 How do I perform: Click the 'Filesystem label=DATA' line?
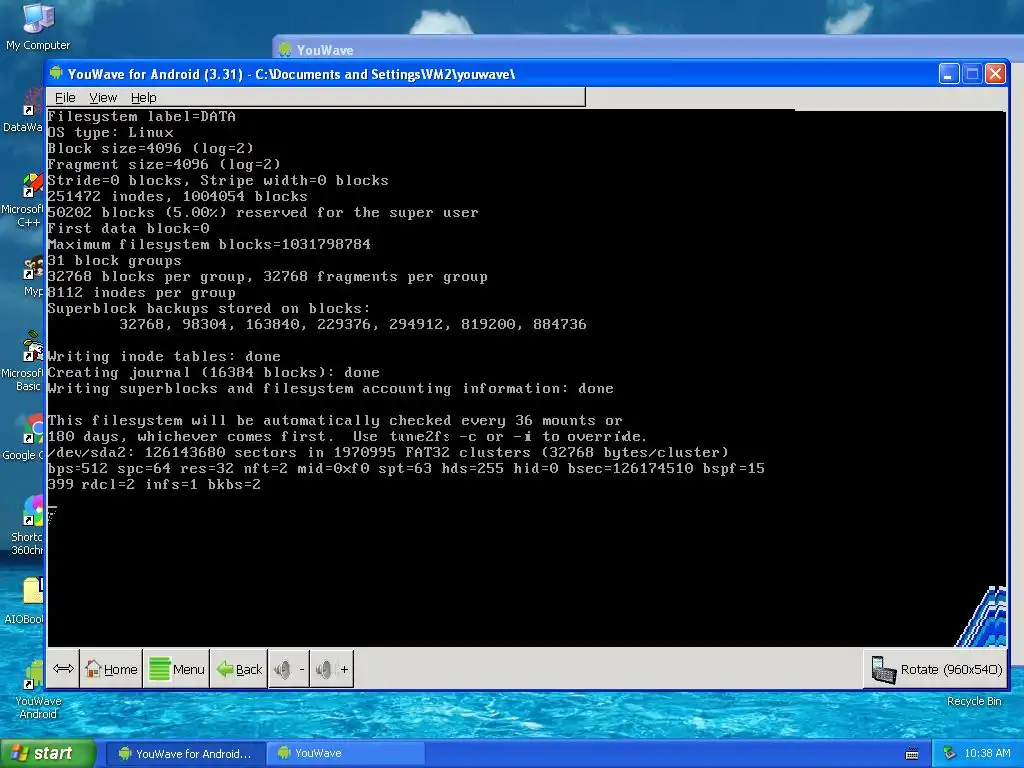tap(142, 116)
